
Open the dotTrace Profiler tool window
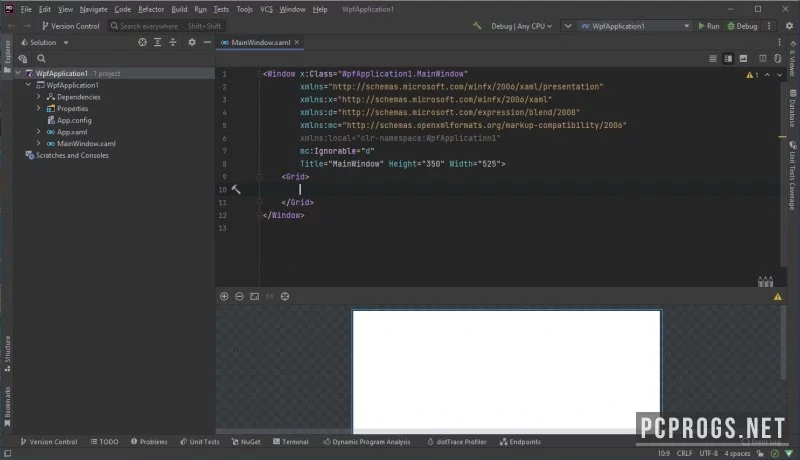point(457,442)
